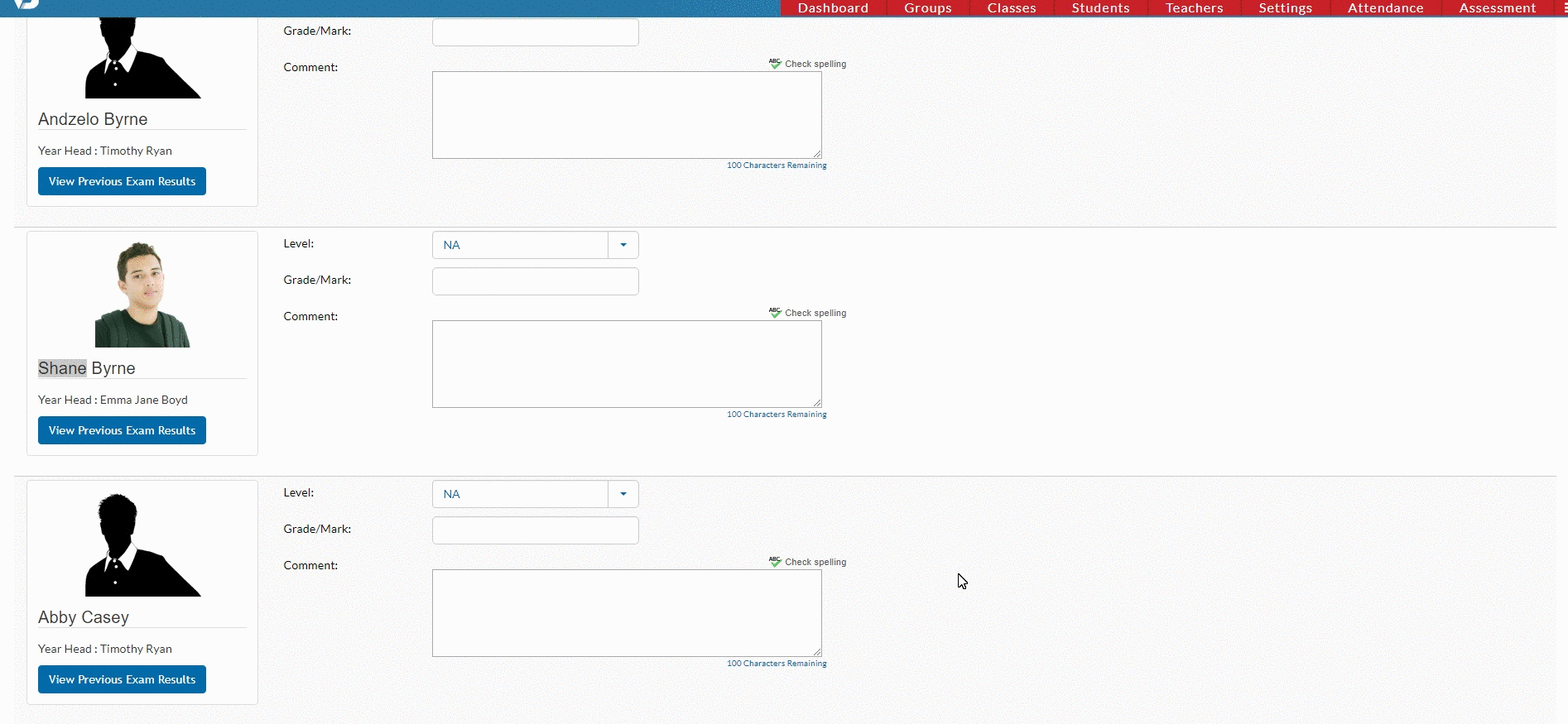View Previous Exam Results for Shane Byrne
The image size is (1568, 724).
(122, 430)
